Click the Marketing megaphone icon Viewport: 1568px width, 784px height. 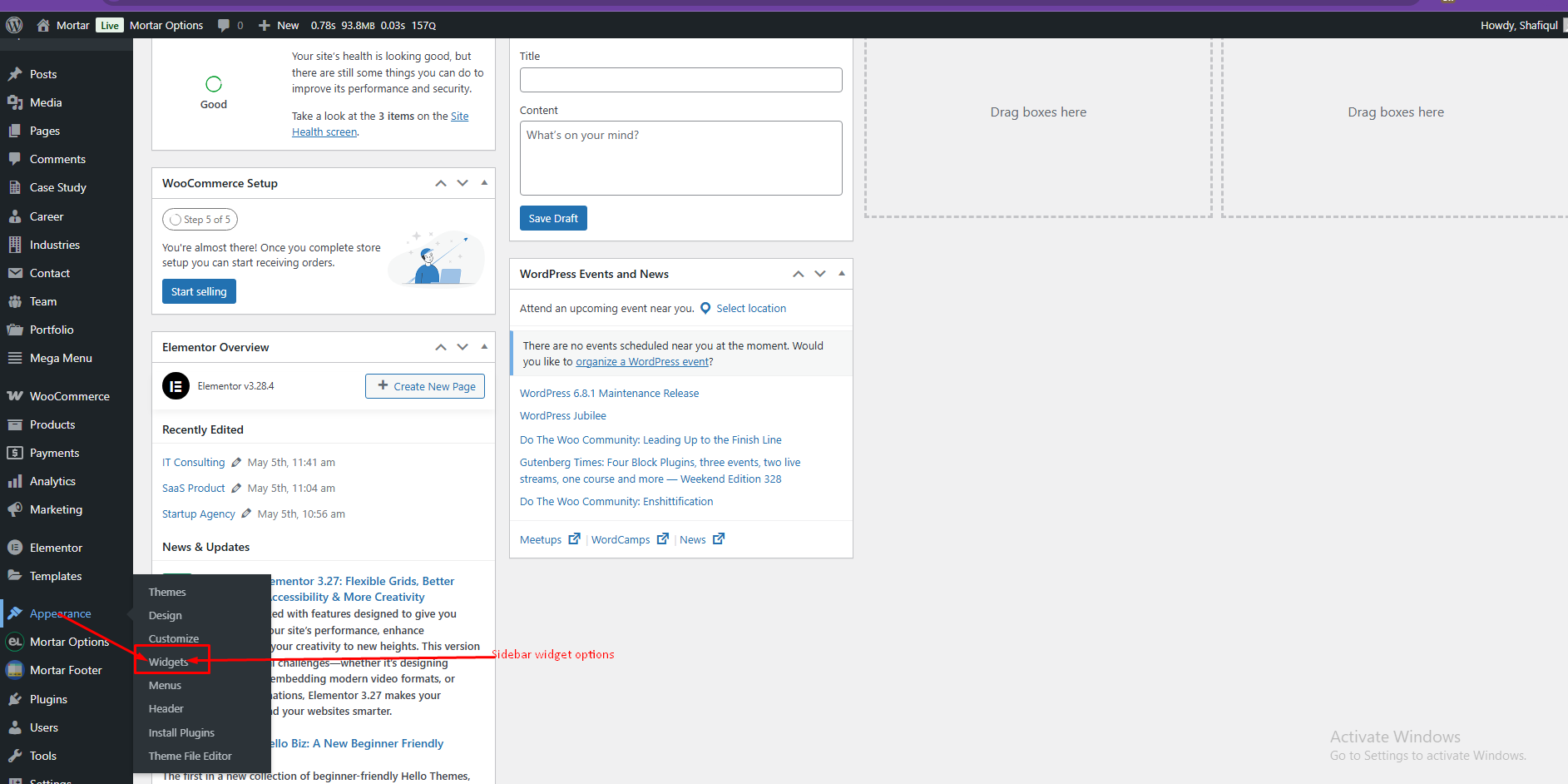(15, 509)
